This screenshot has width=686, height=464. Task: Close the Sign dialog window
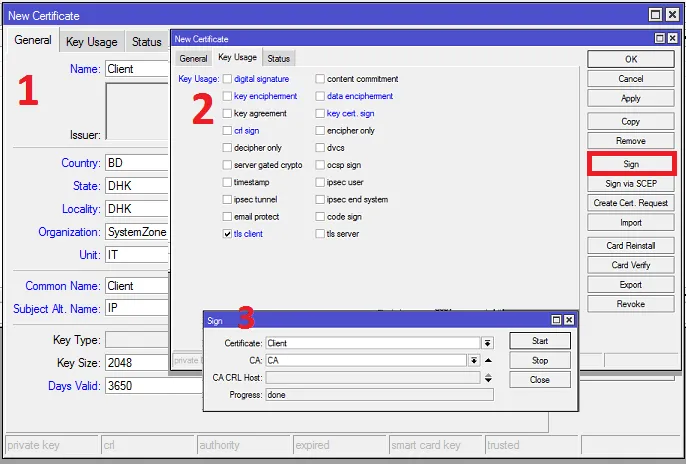pos(569,320)
